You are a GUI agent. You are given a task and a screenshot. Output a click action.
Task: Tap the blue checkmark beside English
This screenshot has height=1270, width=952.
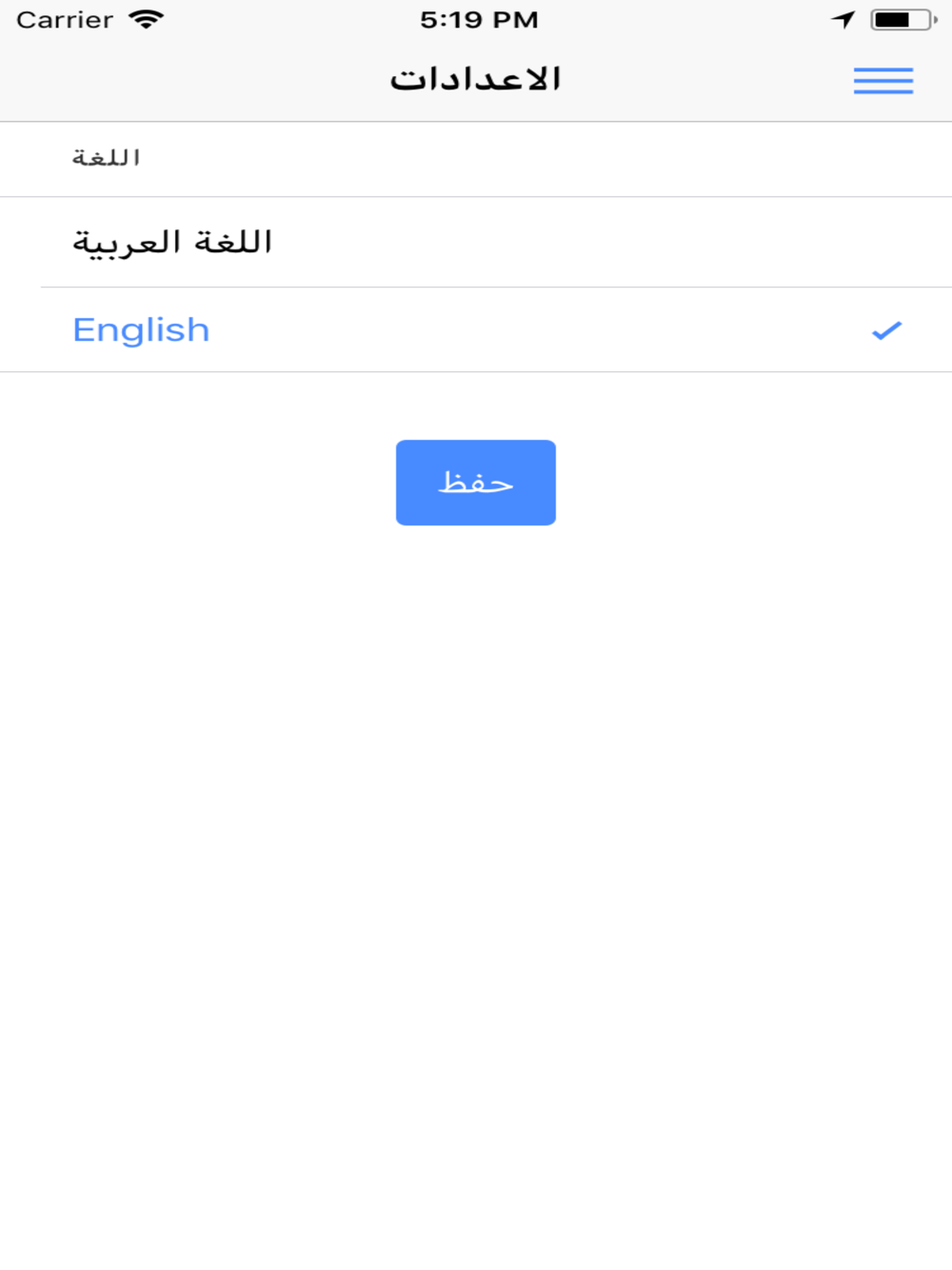pyautogui.click(x=886, y=330)
